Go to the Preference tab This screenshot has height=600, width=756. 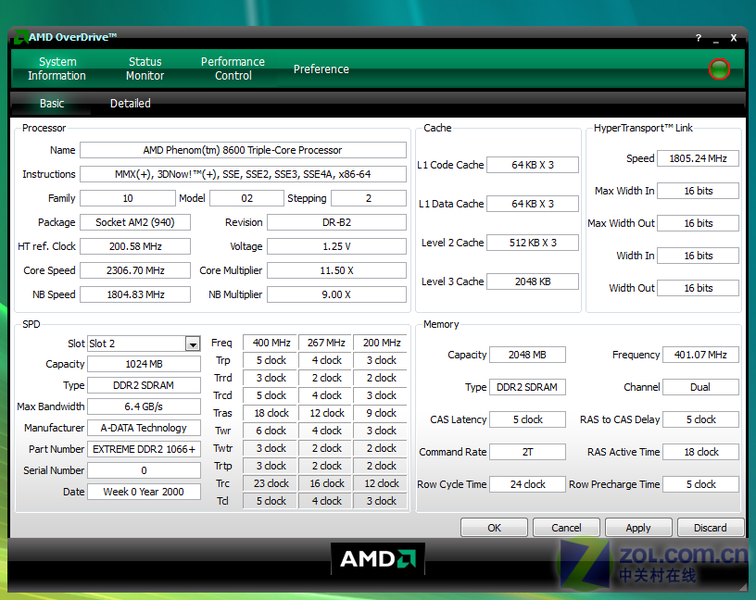click(x=321, y=69)
